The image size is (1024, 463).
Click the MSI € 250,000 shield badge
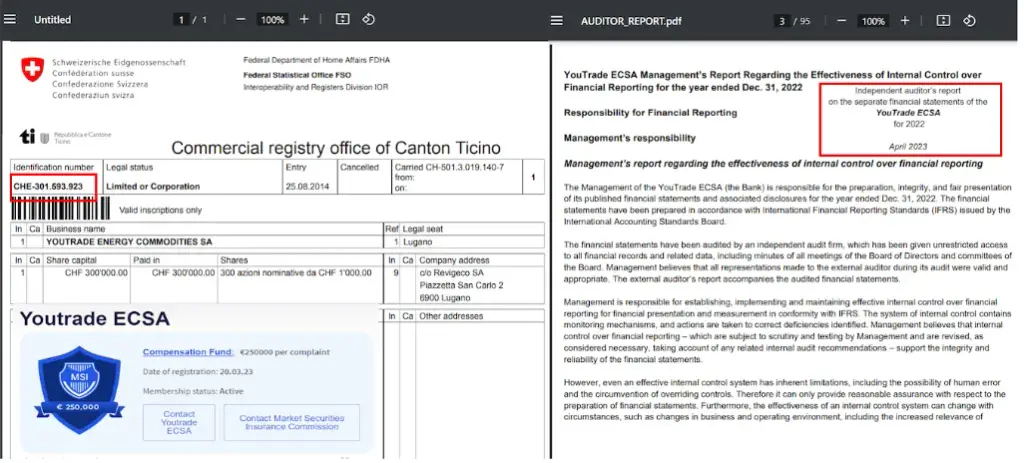coord(79,390)
